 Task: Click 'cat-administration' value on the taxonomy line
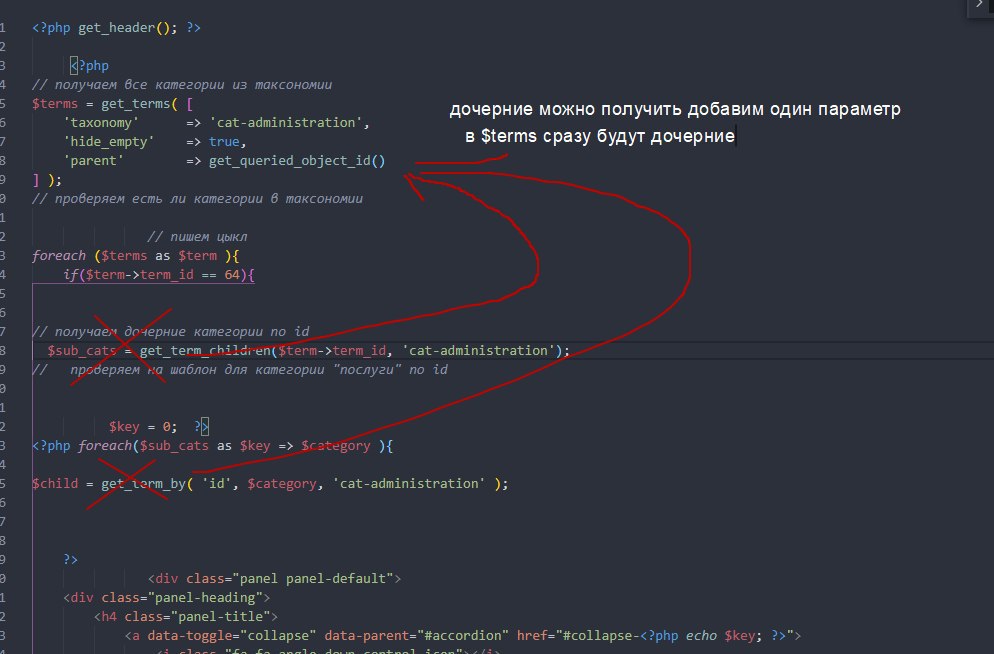pyautogui.click(x=286, y=122)
